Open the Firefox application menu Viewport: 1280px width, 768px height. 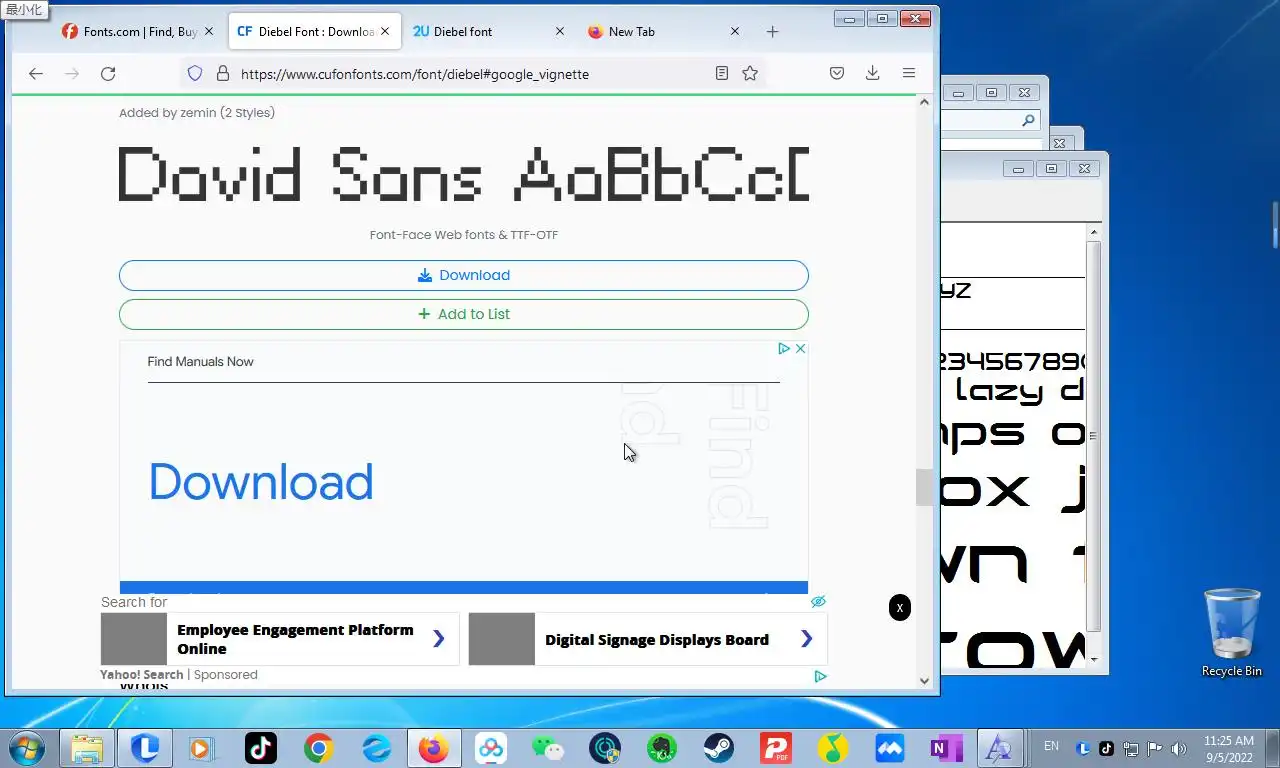click(x=908, y=73)
